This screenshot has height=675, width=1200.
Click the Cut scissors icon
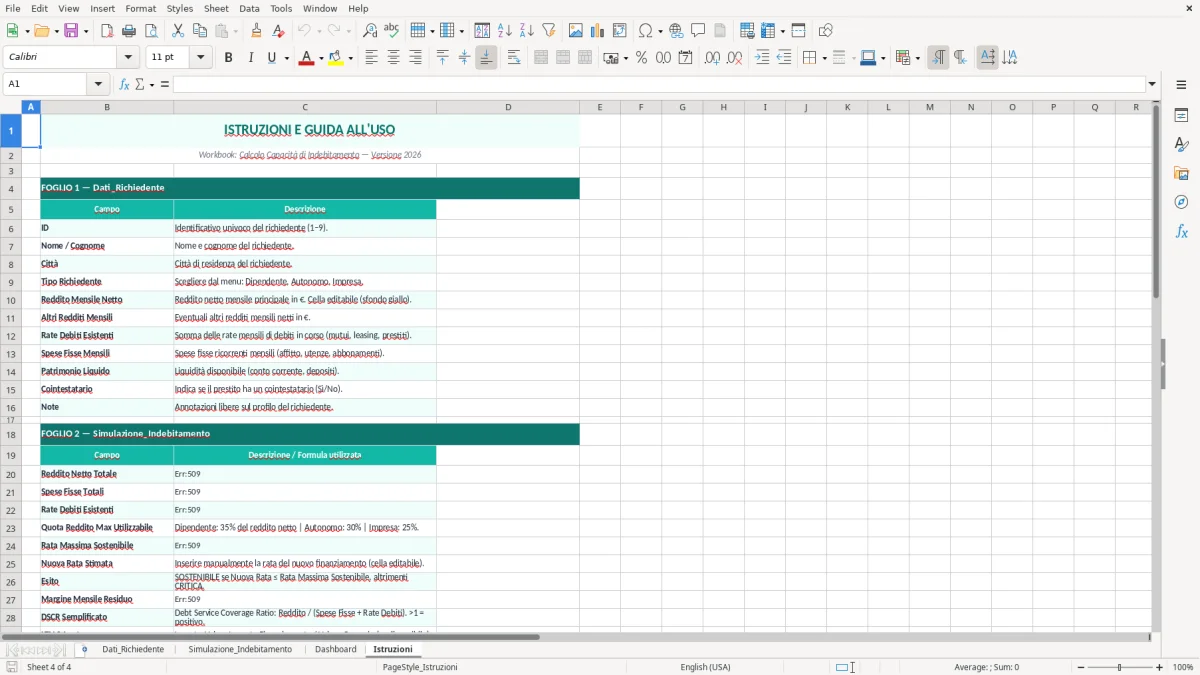(177, 31)
